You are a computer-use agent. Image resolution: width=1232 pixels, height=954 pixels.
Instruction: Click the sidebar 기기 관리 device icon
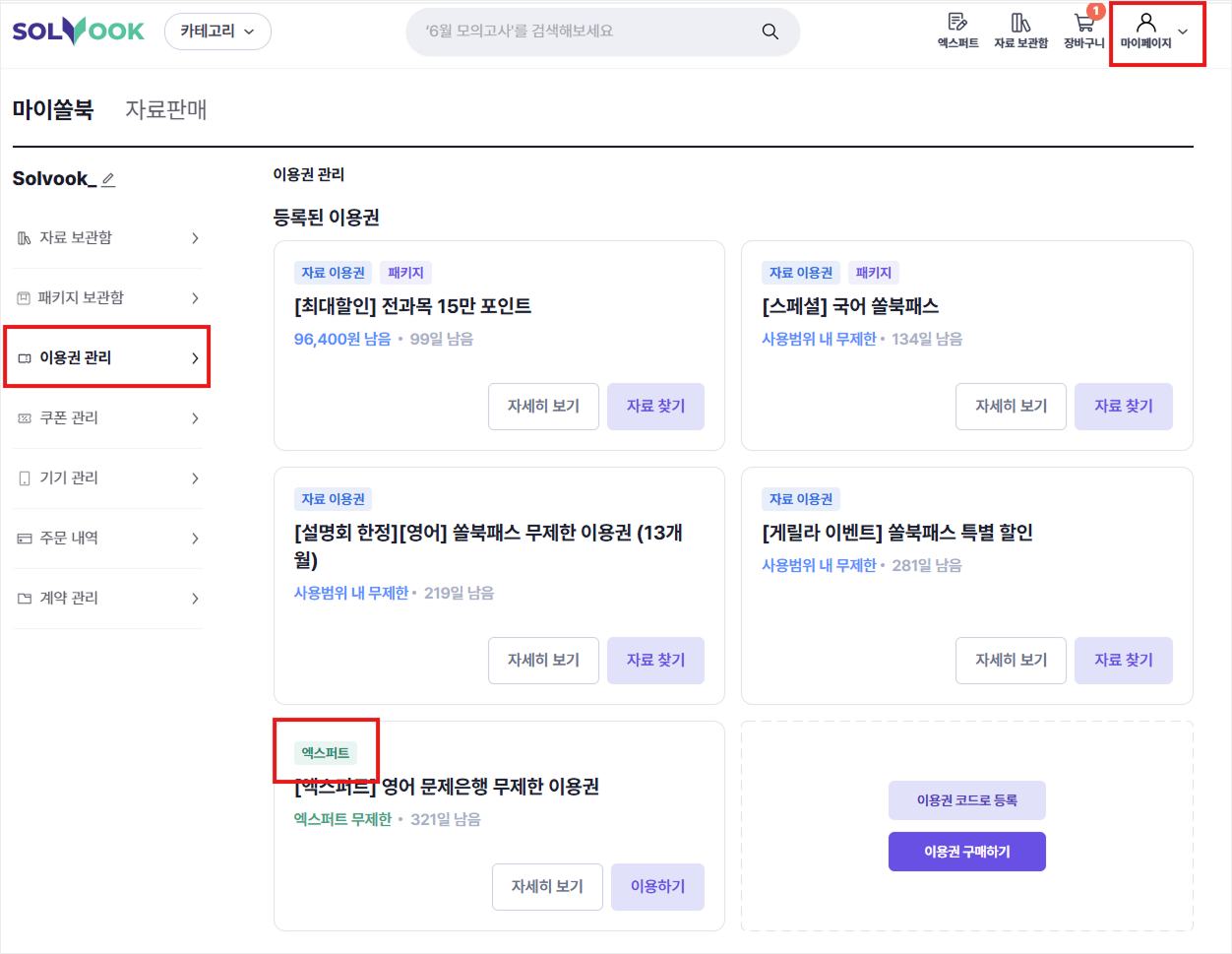pos(25,478)
